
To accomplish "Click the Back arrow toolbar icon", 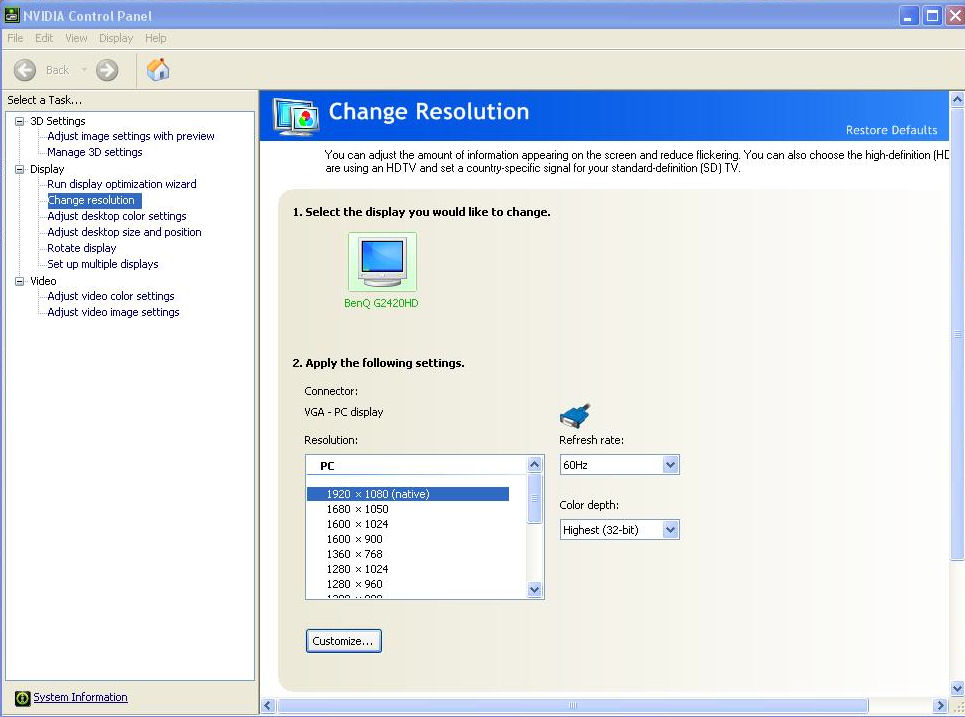I will [25, 70].
